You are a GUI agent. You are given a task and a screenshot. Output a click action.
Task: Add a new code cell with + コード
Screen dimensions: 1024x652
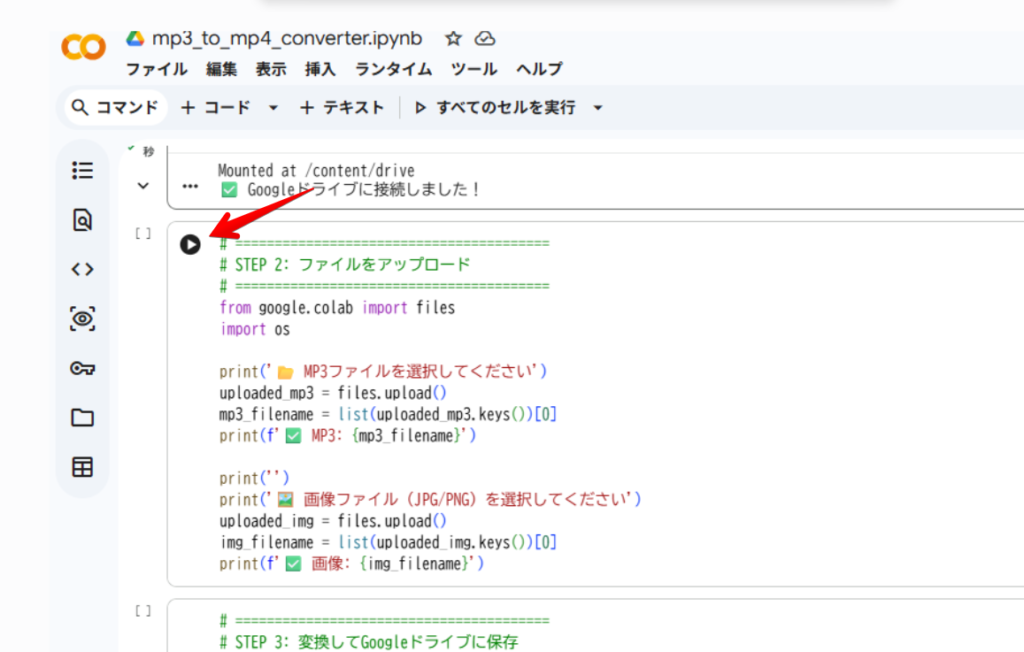pyautogui.click(x=216, y=107)
